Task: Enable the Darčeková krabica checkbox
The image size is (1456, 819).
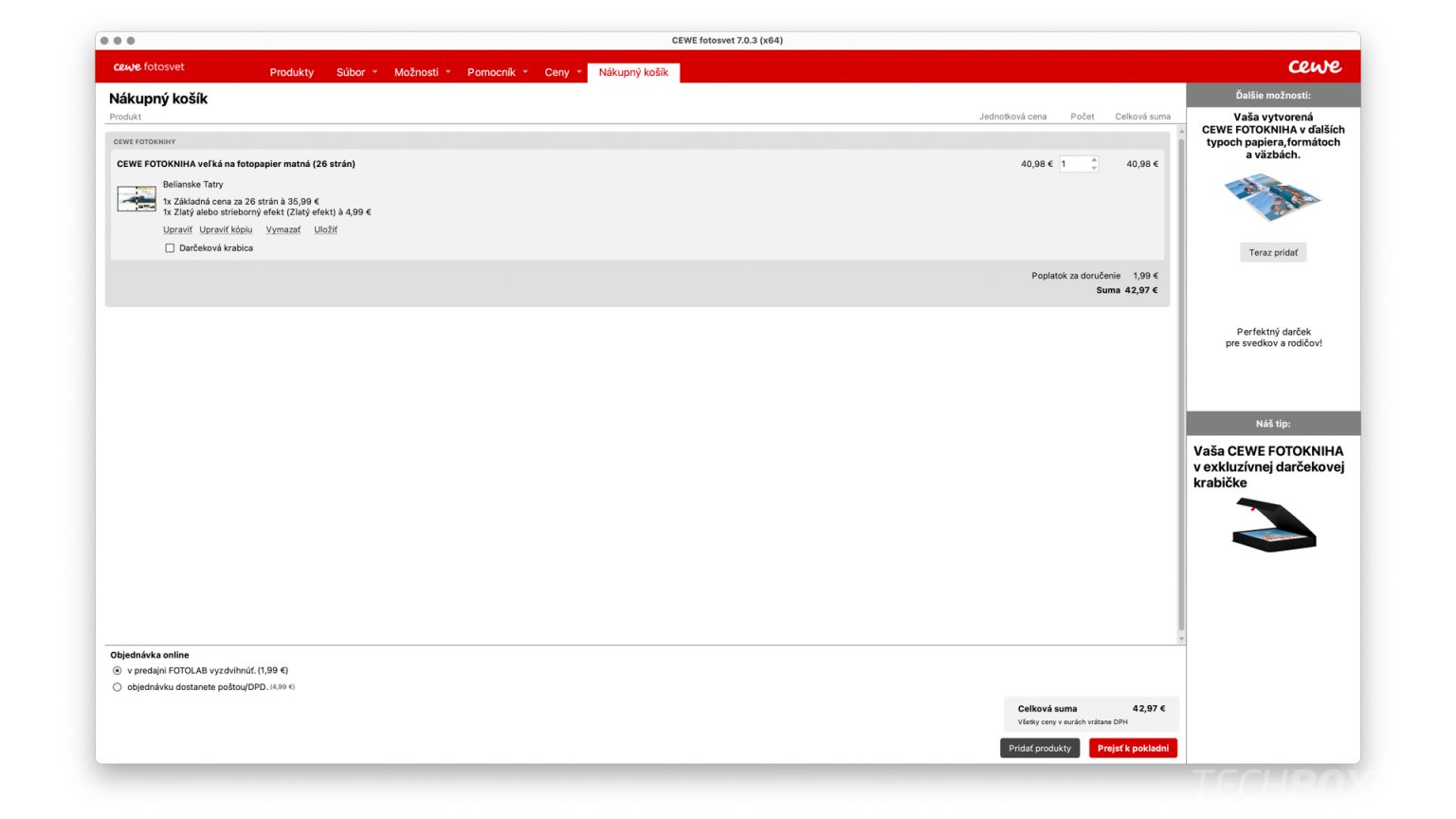Action: 170,248
